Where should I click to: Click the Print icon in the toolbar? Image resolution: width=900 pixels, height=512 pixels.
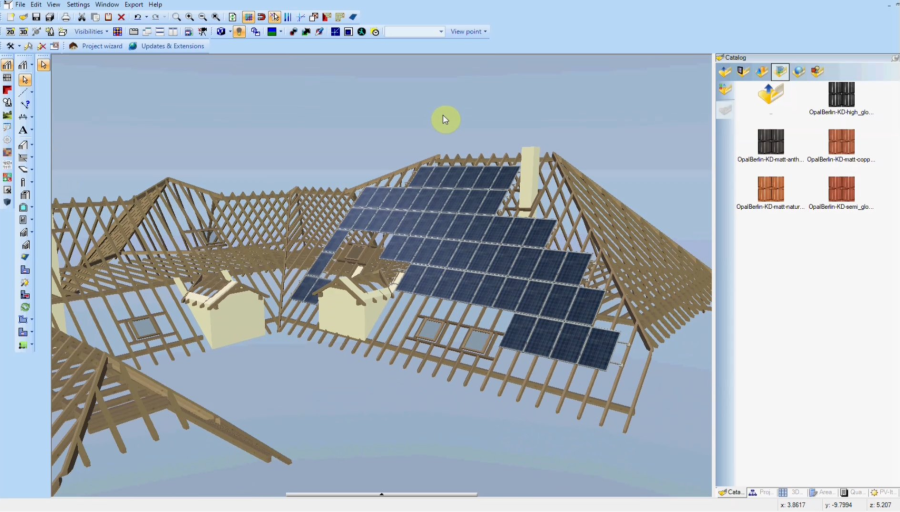(x=66, y=17)
